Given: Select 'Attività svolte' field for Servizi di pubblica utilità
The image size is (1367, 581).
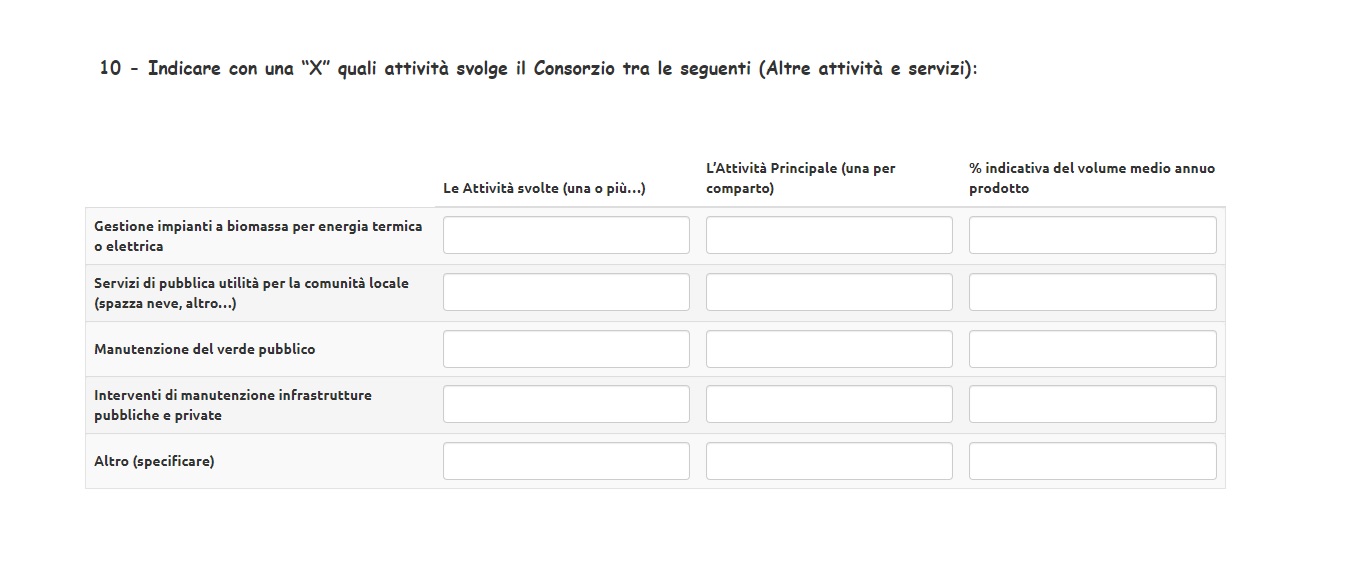Looking at the screenshot, I should 566,292.
